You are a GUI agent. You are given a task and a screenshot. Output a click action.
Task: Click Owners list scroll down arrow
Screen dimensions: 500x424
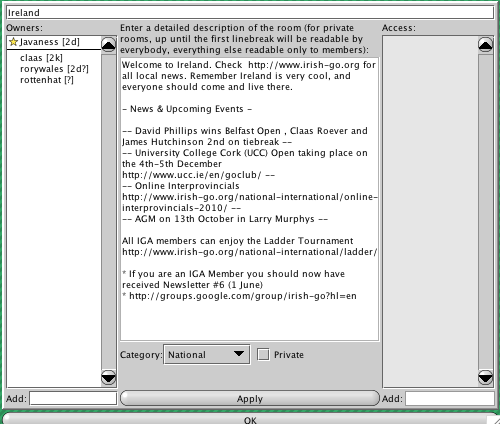click(x=109, y=378)
